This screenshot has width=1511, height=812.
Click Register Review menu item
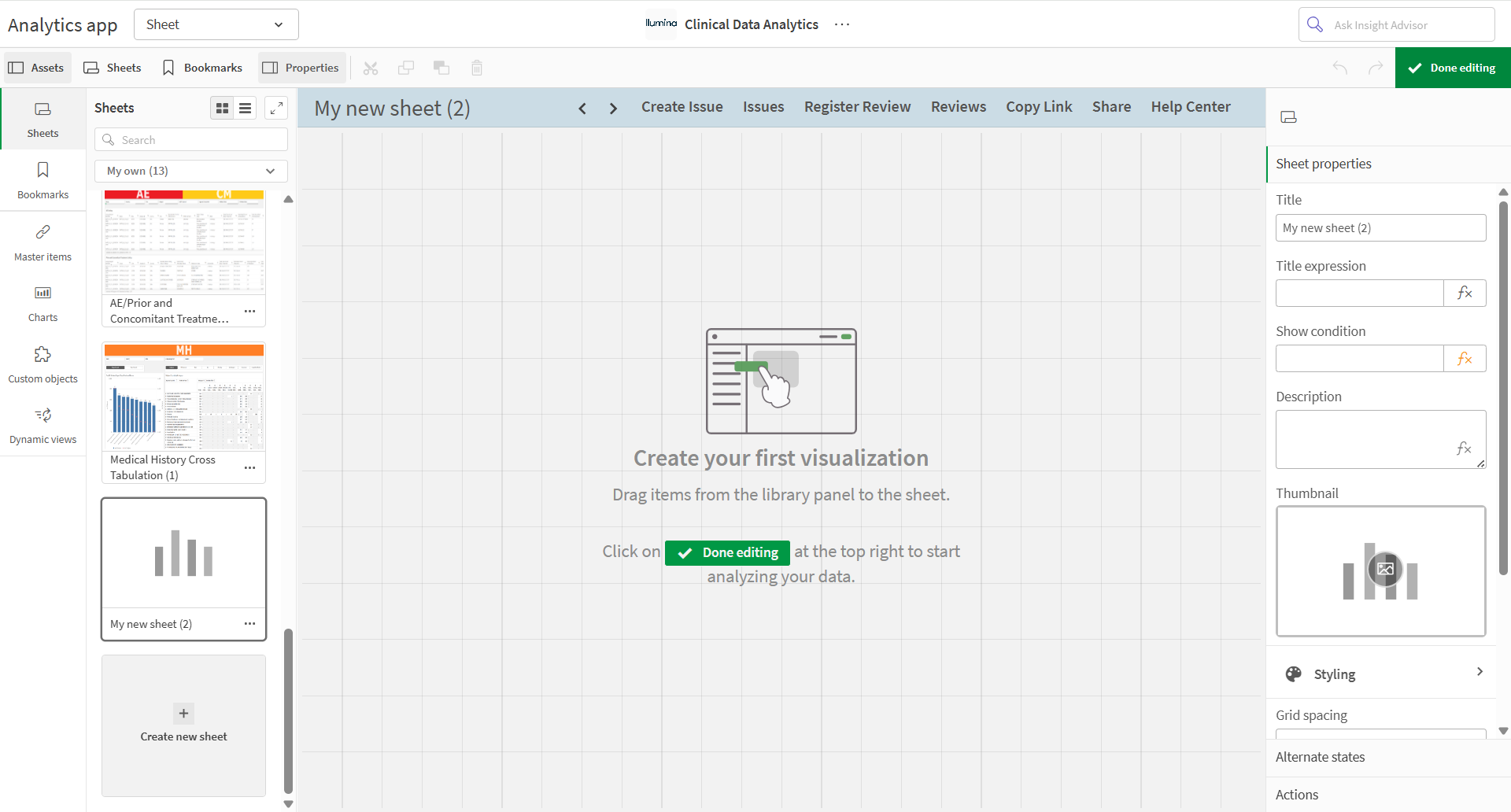coord(857,107)
